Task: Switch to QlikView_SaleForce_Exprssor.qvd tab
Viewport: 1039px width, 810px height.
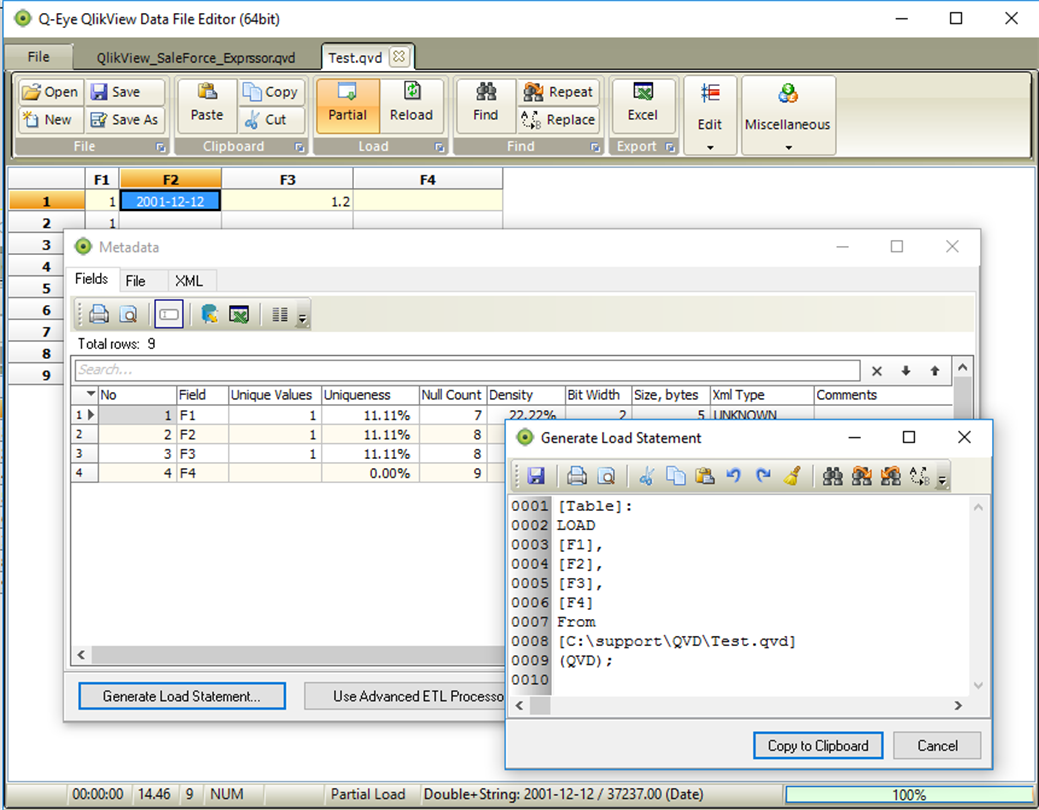Action: [x=196, y=58]
